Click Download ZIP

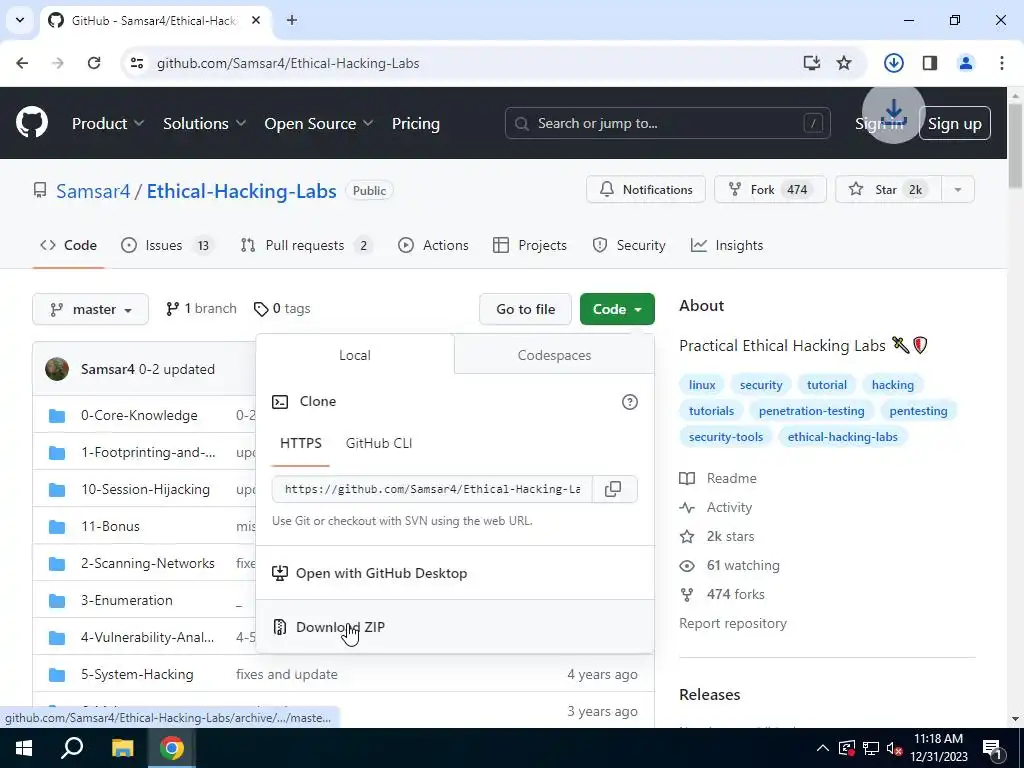[x=455, y=627]
